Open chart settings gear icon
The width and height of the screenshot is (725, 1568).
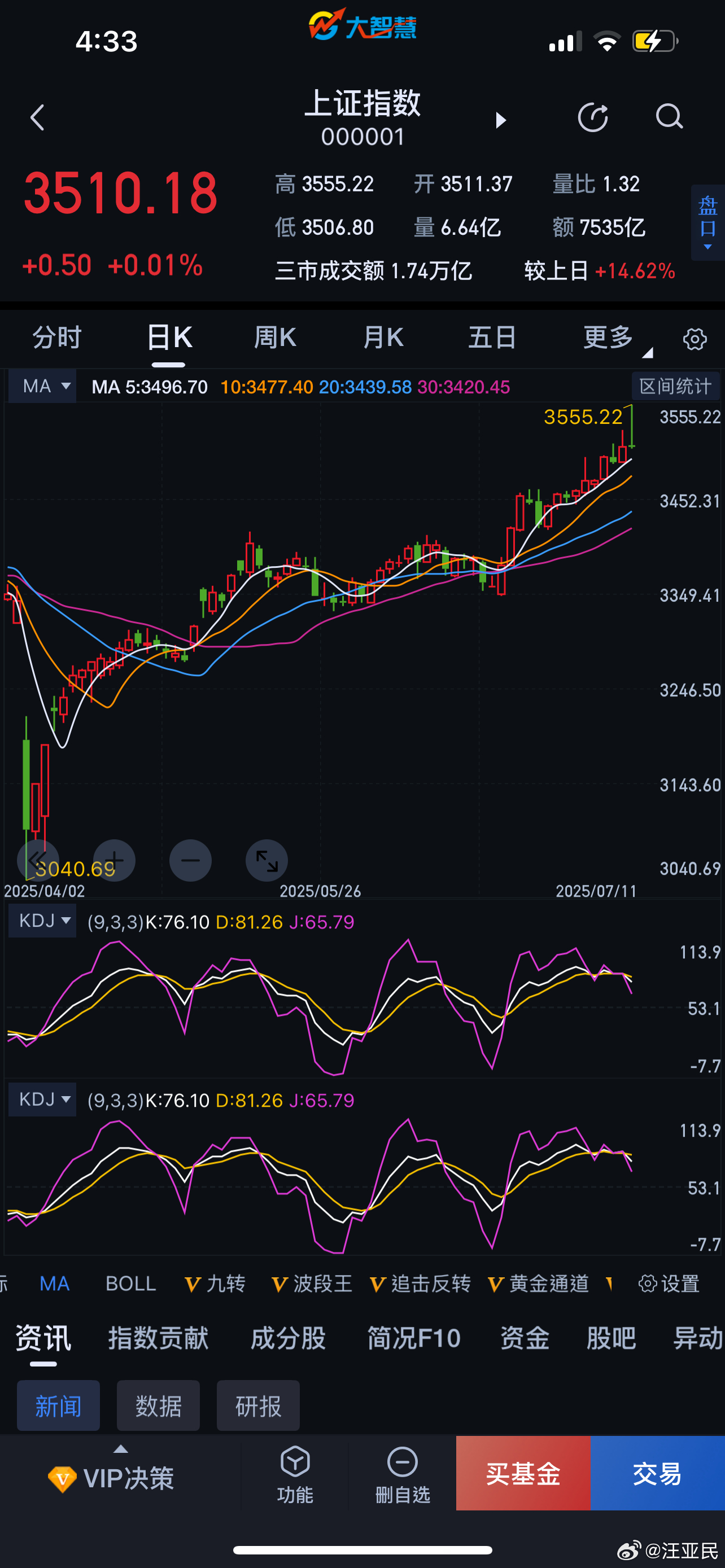[x=695, y=339]
